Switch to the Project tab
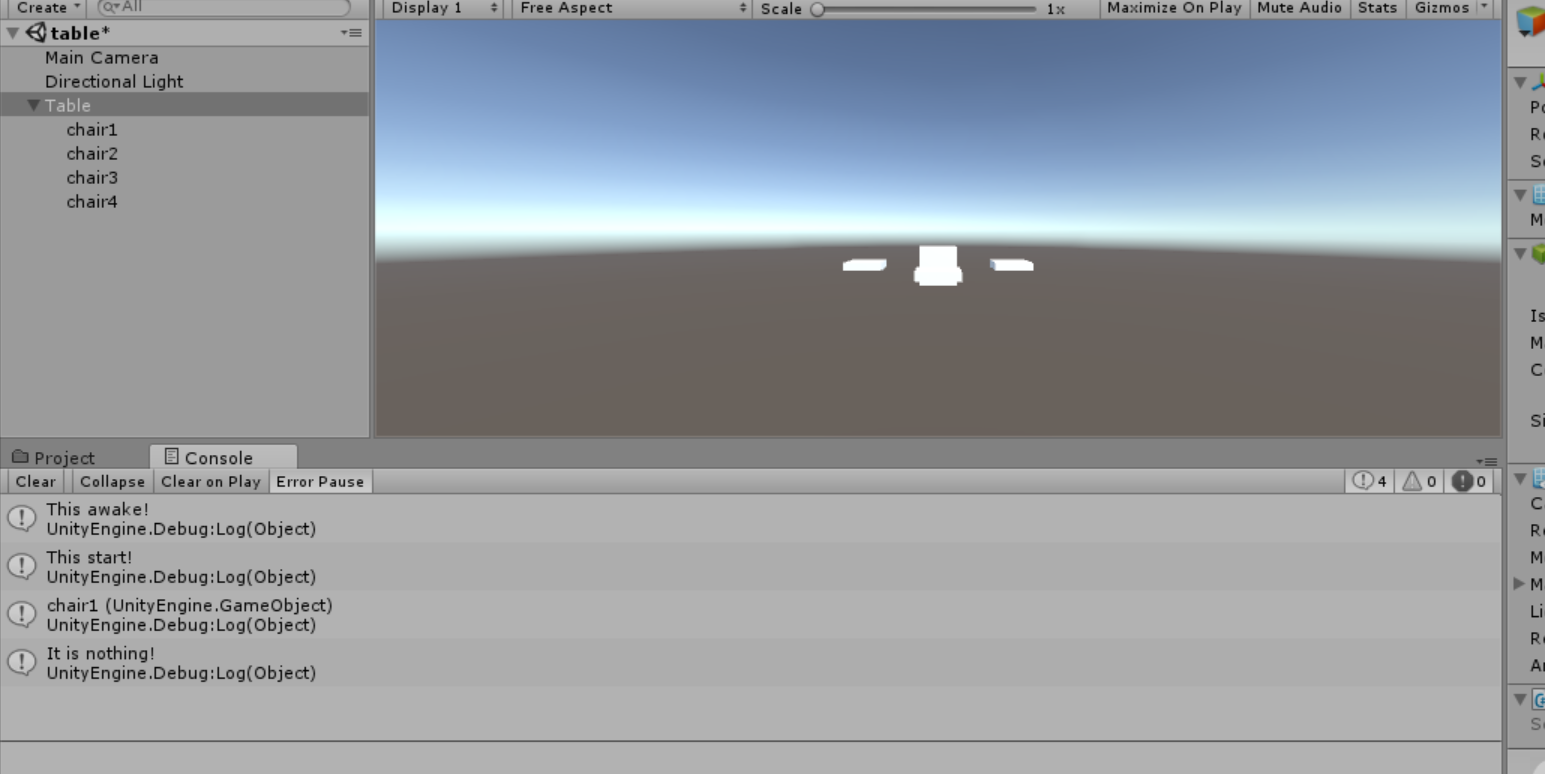 54,458
